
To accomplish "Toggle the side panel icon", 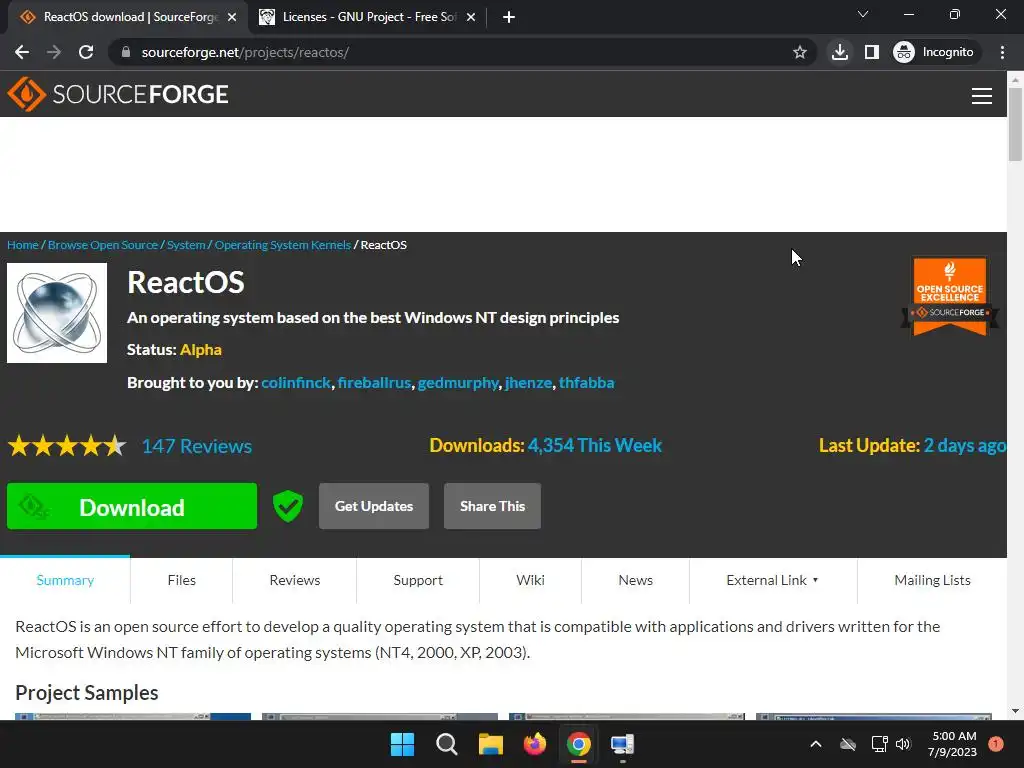I will click(872, 52).
